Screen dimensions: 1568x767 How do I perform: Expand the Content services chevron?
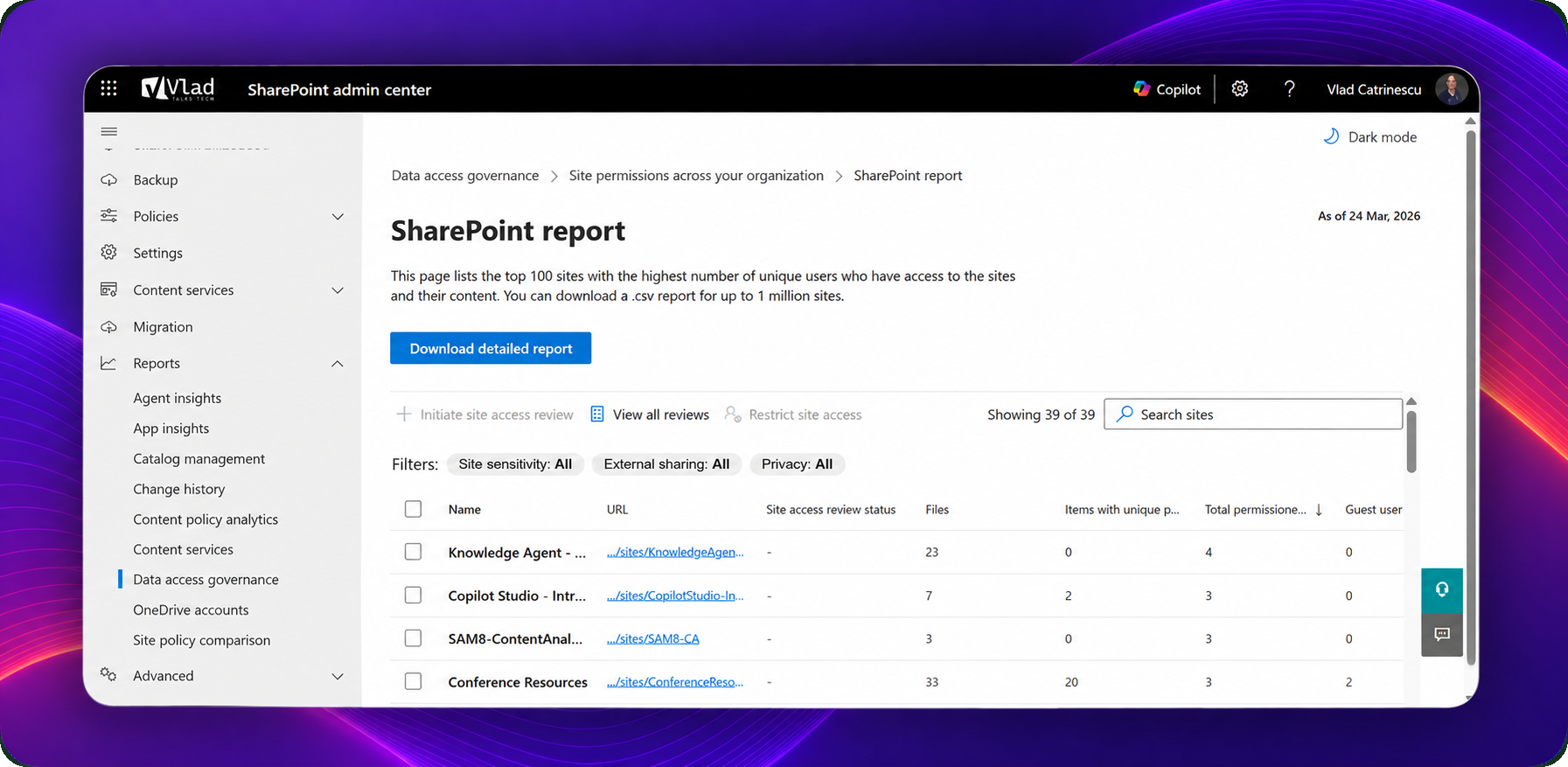tap(338, 290)
